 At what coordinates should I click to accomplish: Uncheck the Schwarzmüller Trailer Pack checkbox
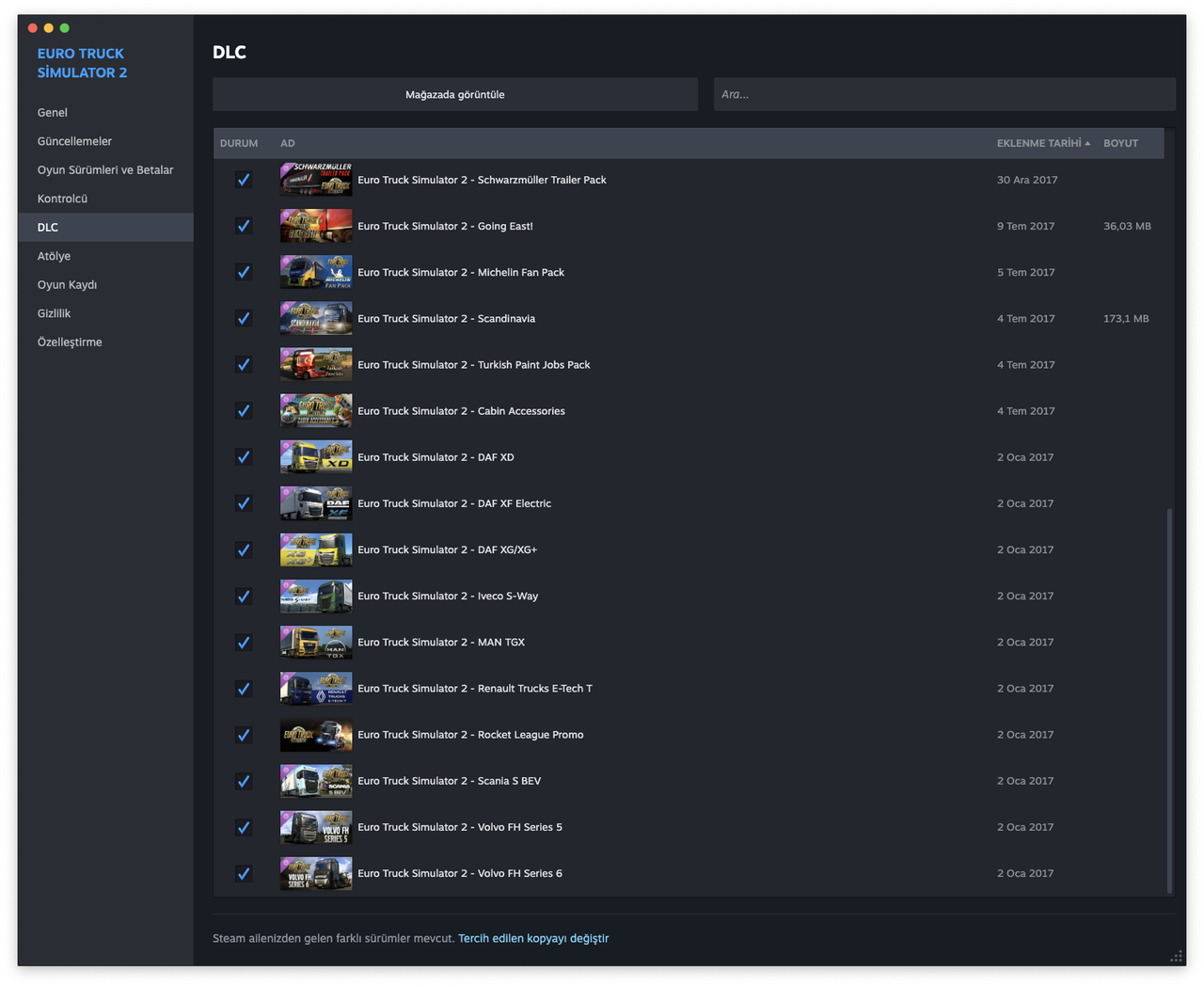click(x=244, y=180)
